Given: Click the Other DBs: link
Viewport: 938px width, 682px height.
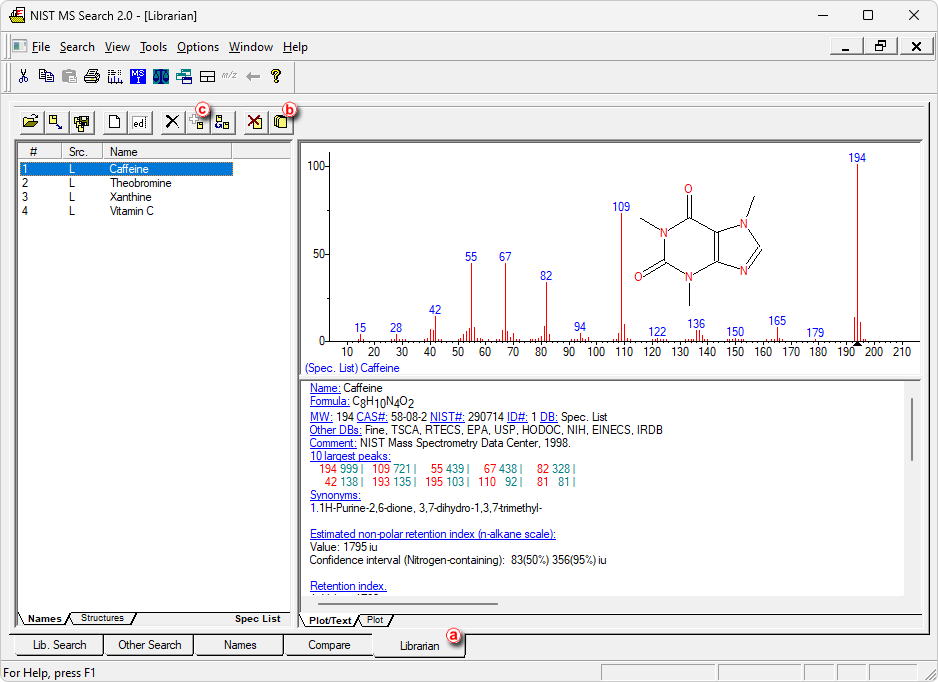Looking at the screenshot, I should coord(336,430).
